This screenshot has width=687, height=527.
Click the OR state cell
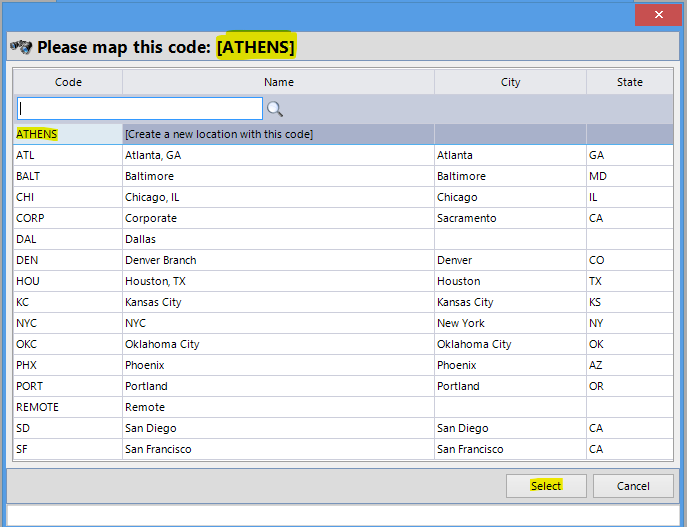click(630, 386)
